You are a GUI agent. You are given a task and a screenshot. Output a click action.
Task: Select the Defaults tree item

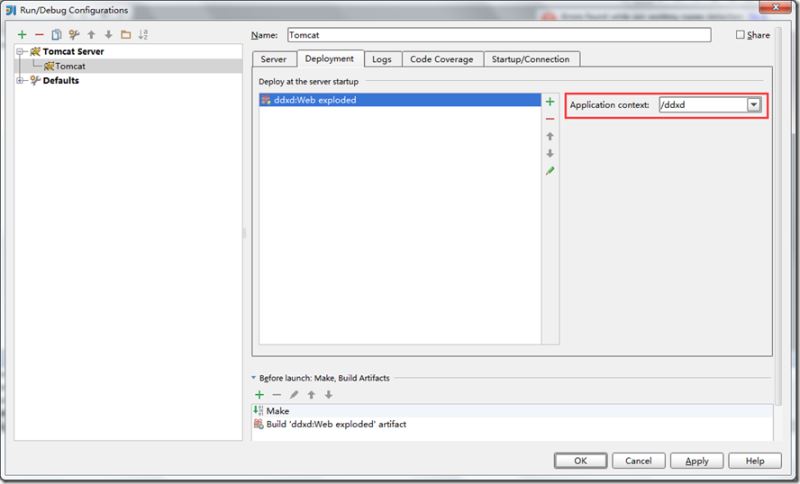tap(61, 81)
